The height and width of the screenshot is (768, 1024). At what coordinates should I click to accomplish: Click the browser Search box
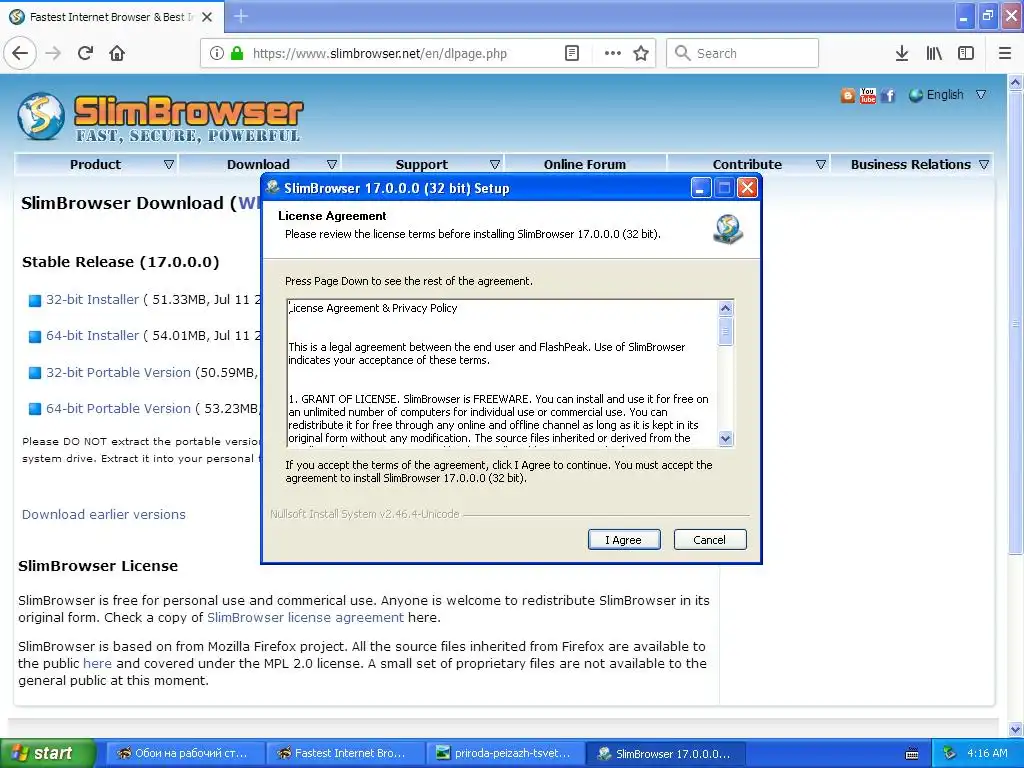tap(743, 53)
